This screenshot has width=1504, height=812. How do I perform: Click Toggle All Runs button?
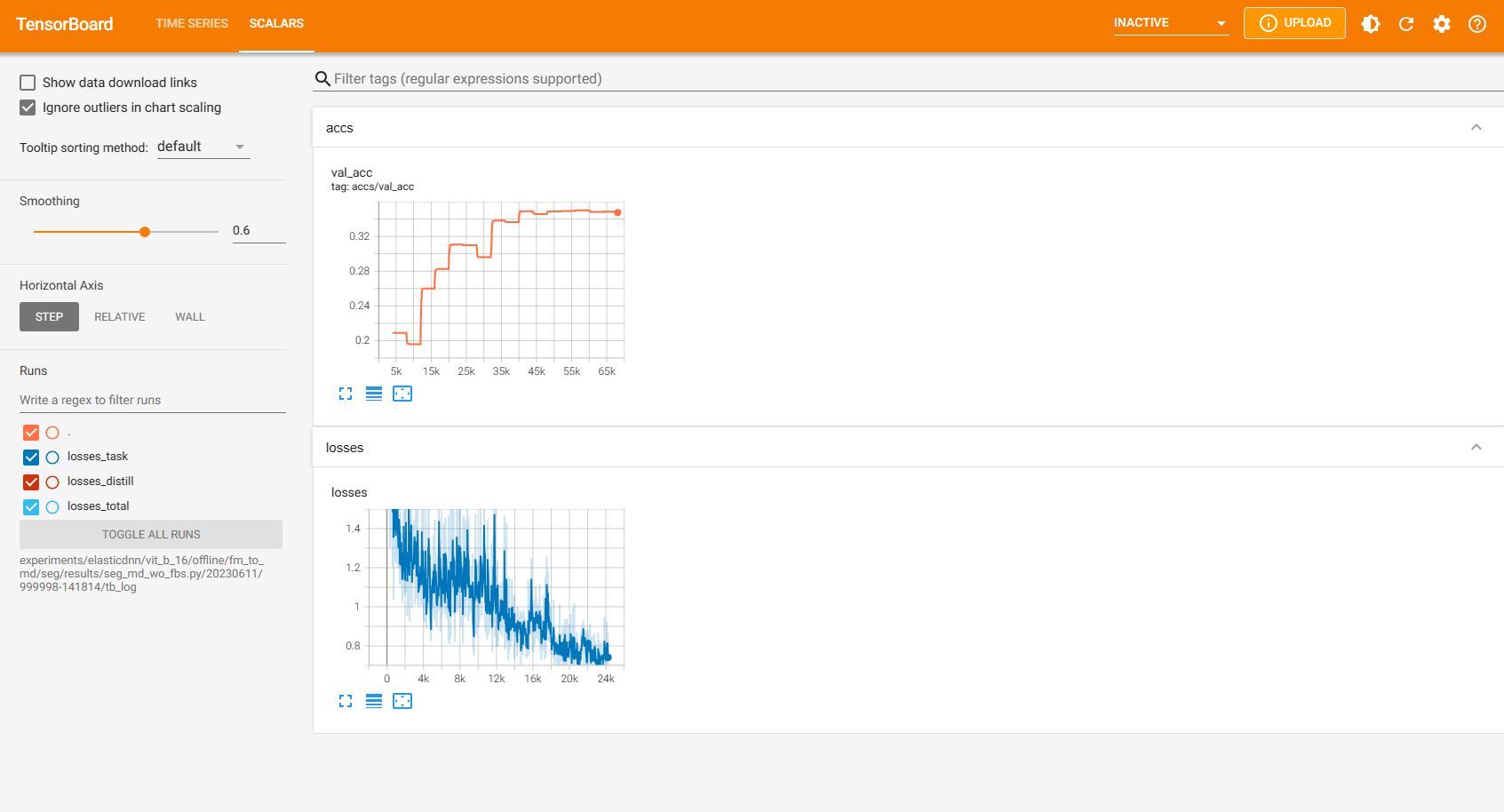pos(151,535)
